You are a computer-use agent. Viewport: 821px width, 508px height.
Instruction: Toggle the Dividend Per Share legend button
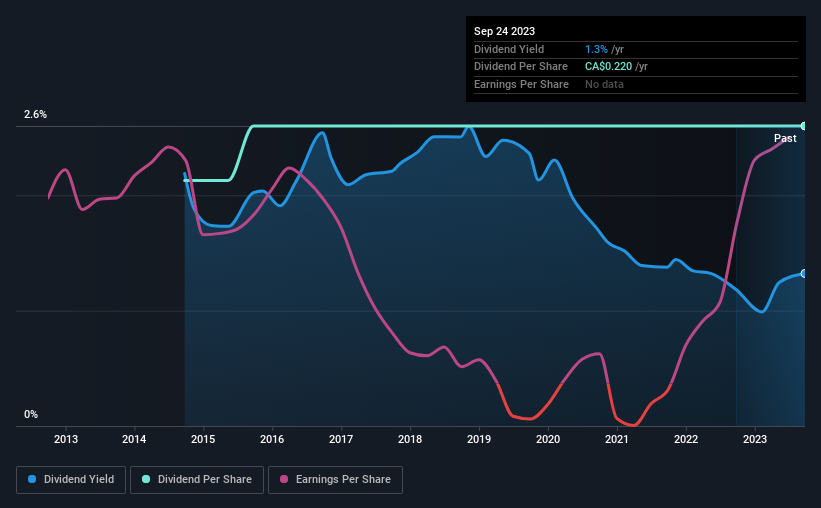[x=197, y=480]
